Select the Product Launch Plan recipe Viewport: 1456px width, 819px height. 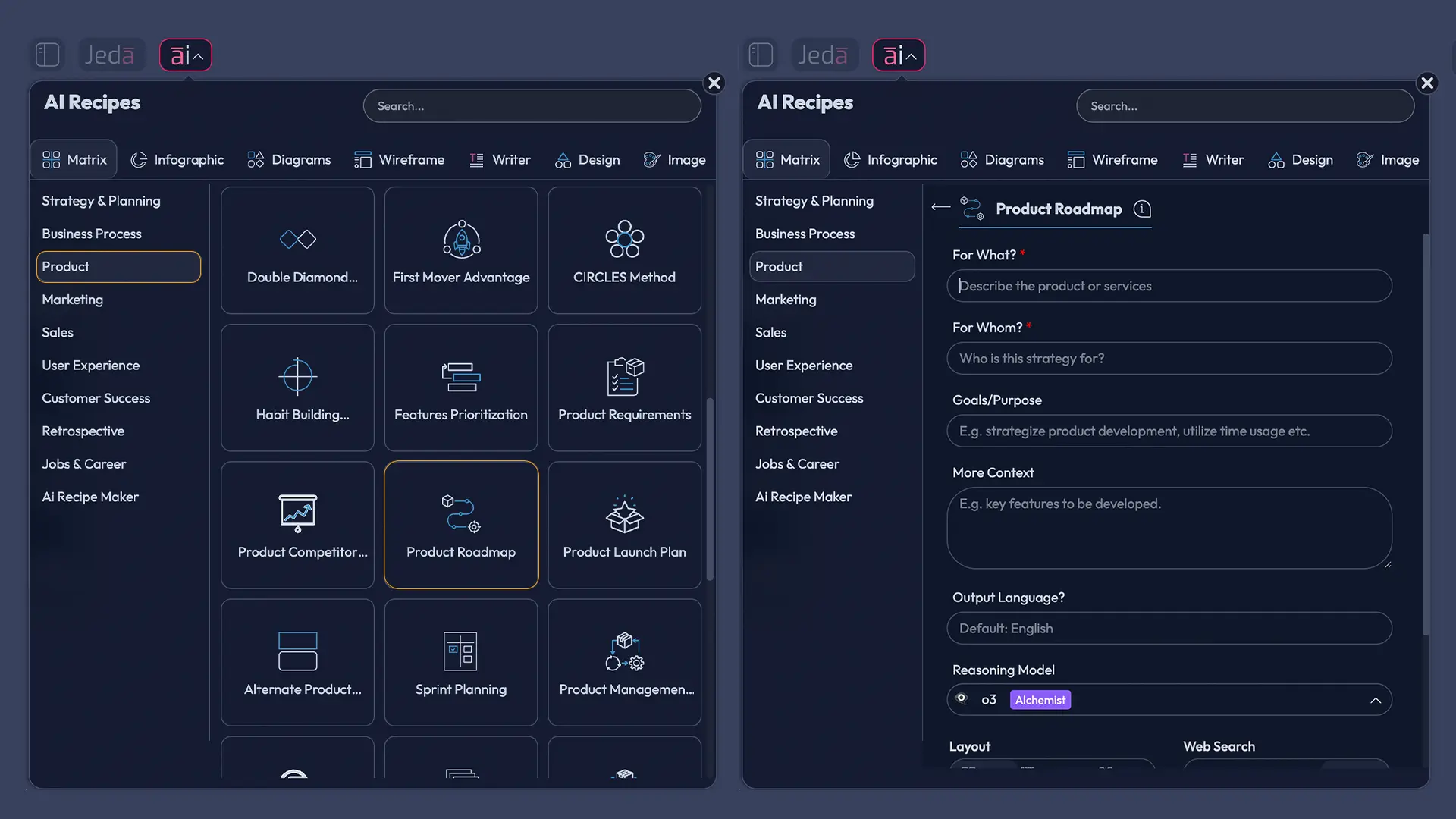tap(623, 523)
